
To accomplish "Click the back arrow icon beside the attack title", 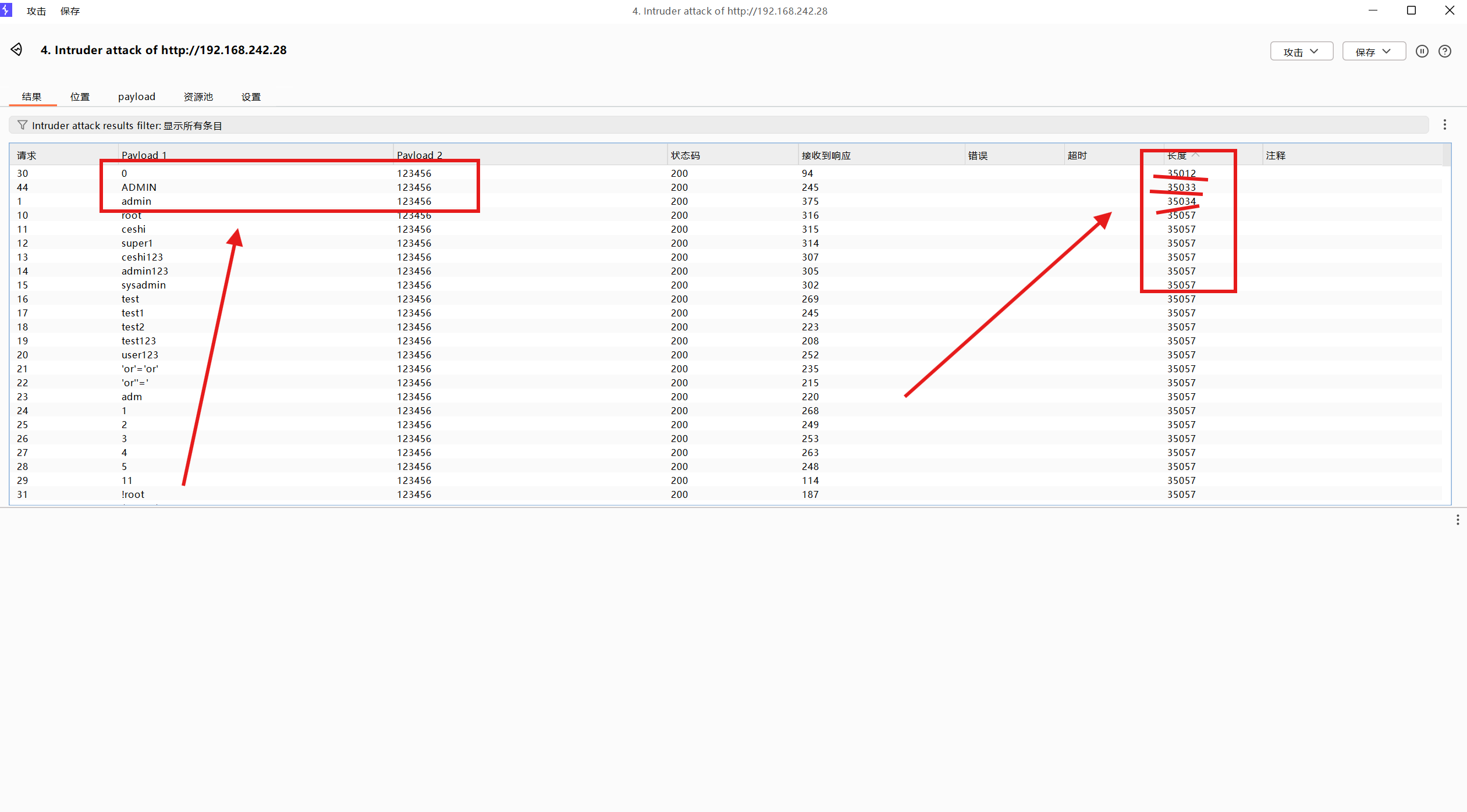I will coord(17,50).
